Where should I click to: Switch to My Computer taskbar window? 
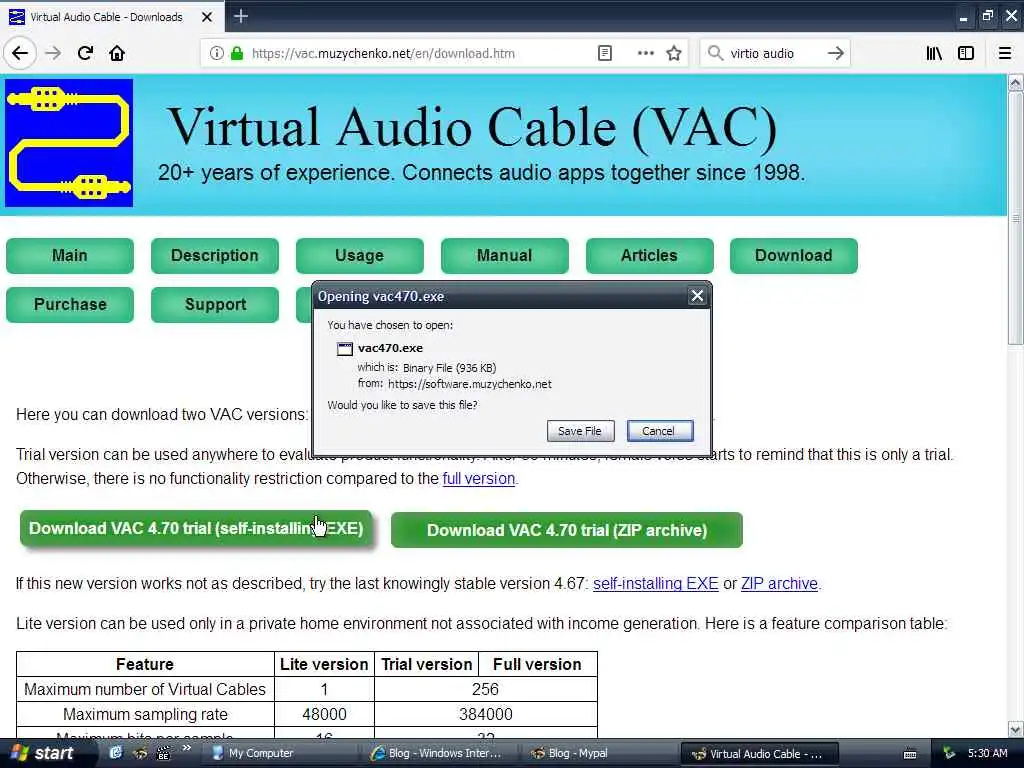click(261, 754)
